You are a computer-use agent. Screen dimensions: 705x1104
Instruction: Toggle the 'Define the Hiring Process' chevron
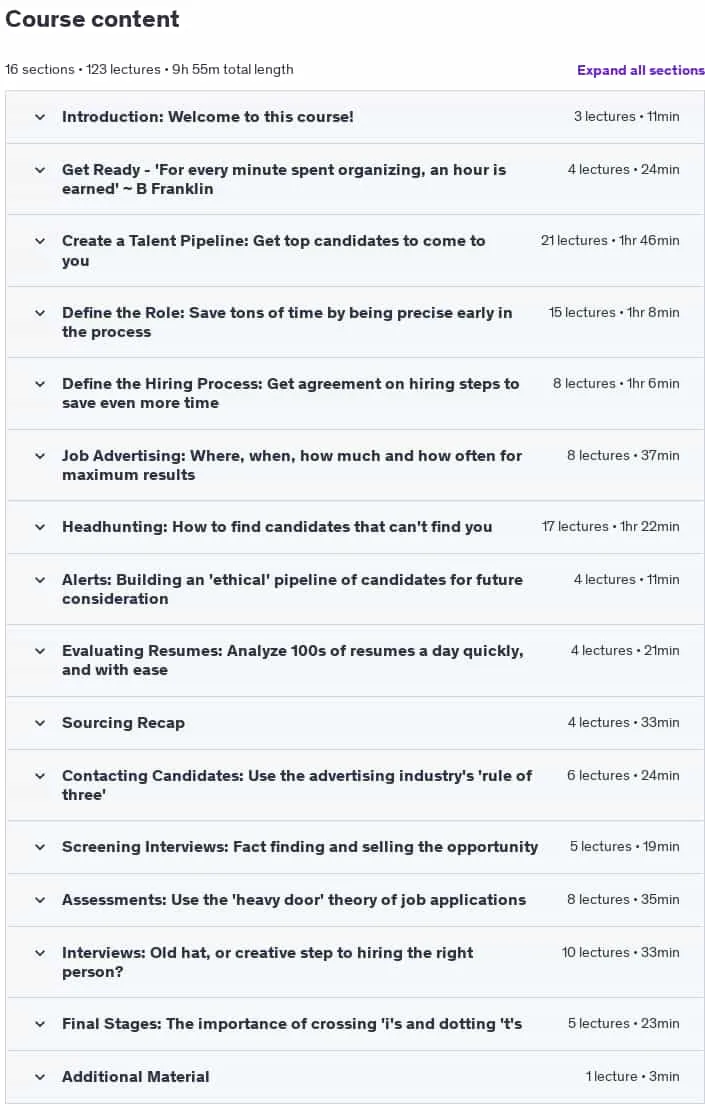point(40,384)
